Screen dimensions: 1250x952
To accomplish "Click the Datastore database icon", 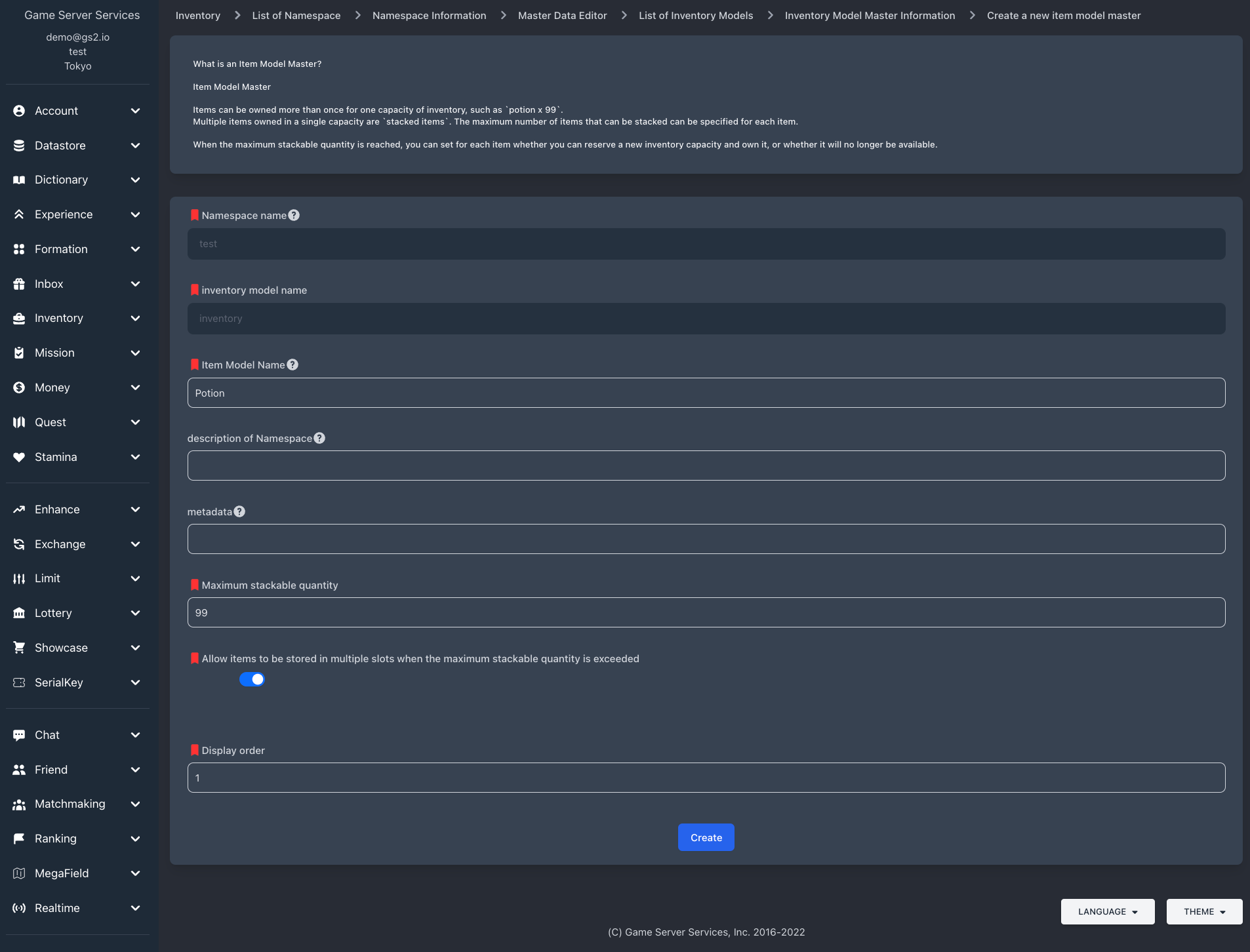I will coord(19,146).
